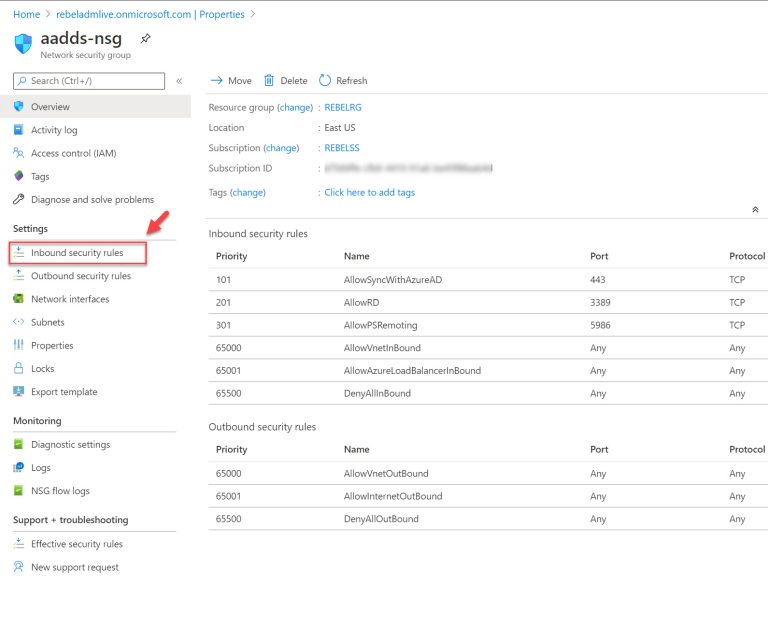
Task: Open the Overview menu item
Action: pyautogui.click(x=96, y=106)
